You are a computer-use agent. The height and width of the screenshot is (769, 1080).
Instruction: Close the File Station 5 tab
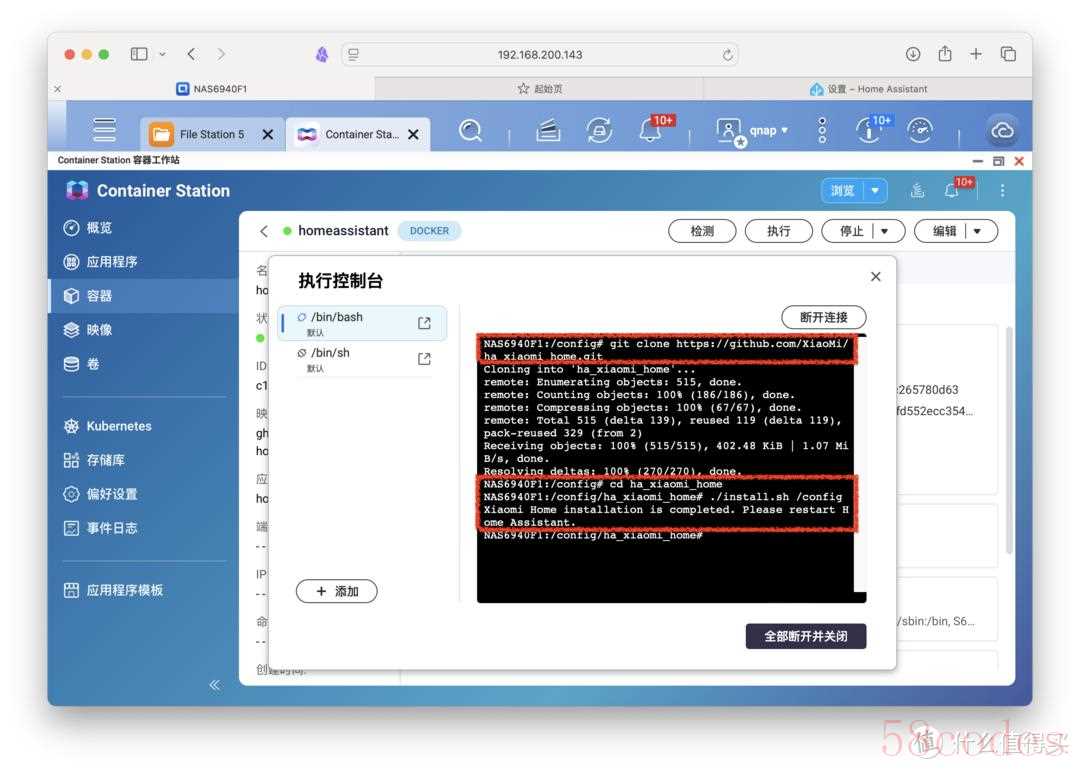[267, 134]
